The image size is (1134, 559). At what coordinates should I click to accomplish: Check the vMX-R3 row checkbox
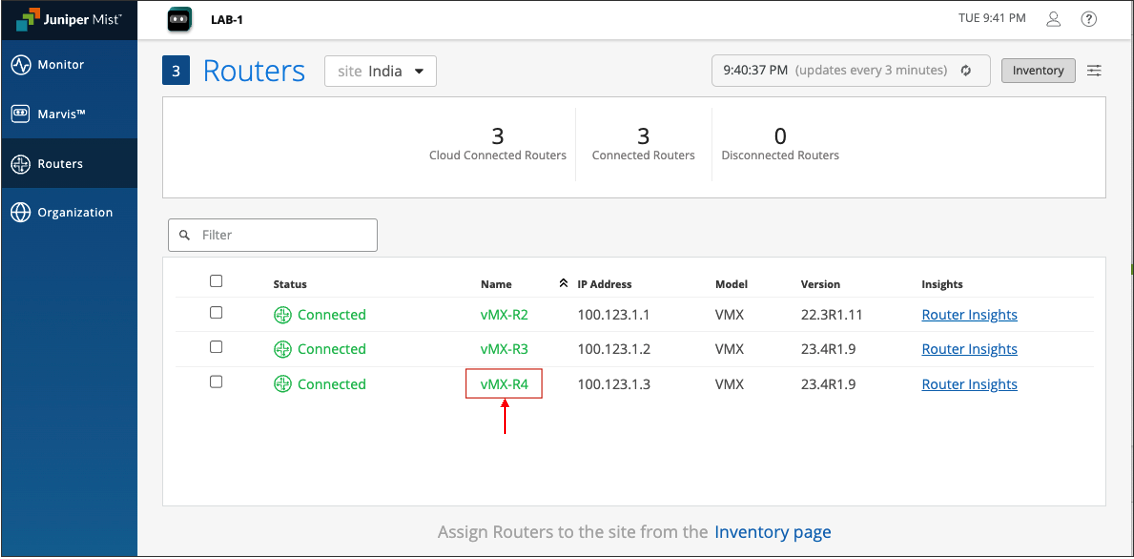coord(216,347)
